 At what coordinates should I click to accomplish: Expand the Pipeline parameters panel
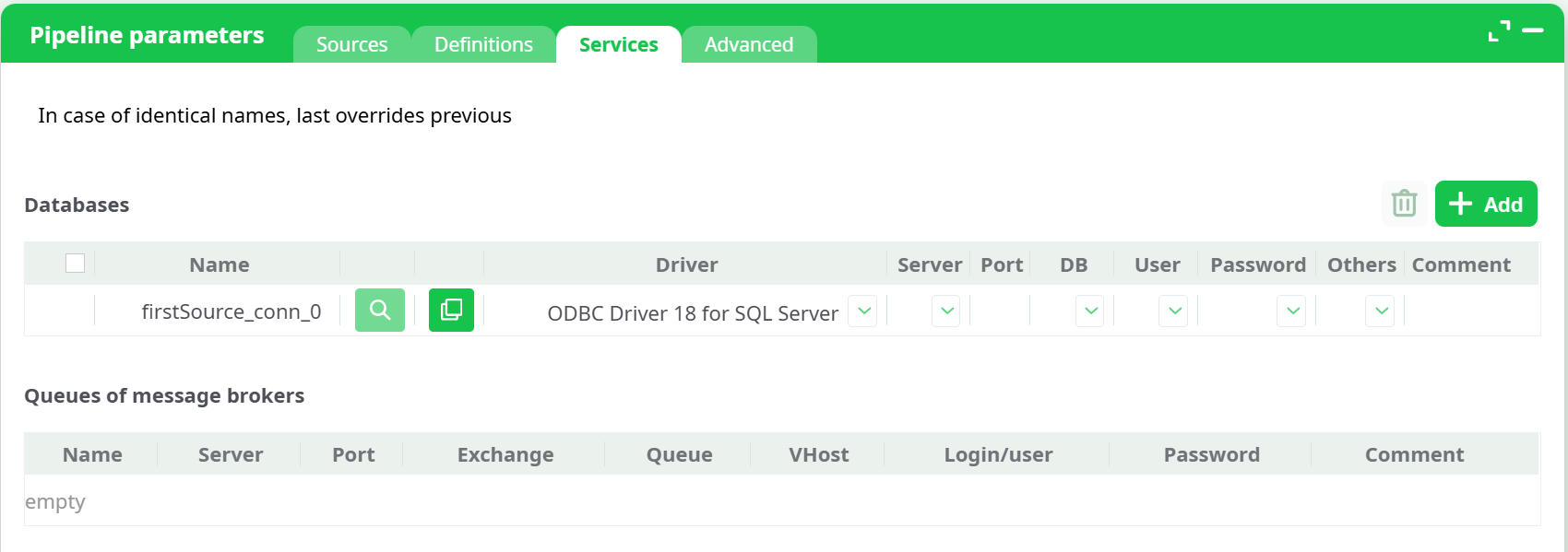1500,31
